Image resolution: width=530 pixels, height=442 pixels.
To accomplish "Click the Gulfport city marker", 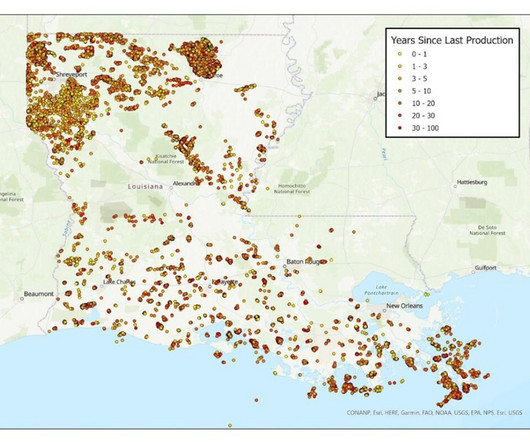I will (473, 272).
